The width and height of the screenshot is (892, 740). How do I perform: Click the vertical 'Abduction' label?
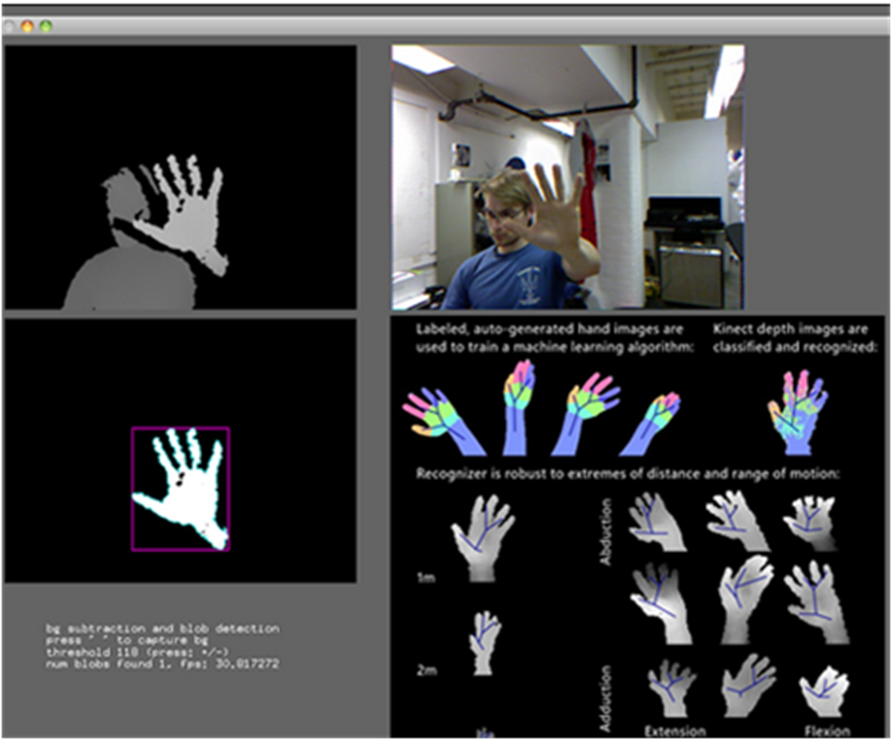[x=605, y=534]
